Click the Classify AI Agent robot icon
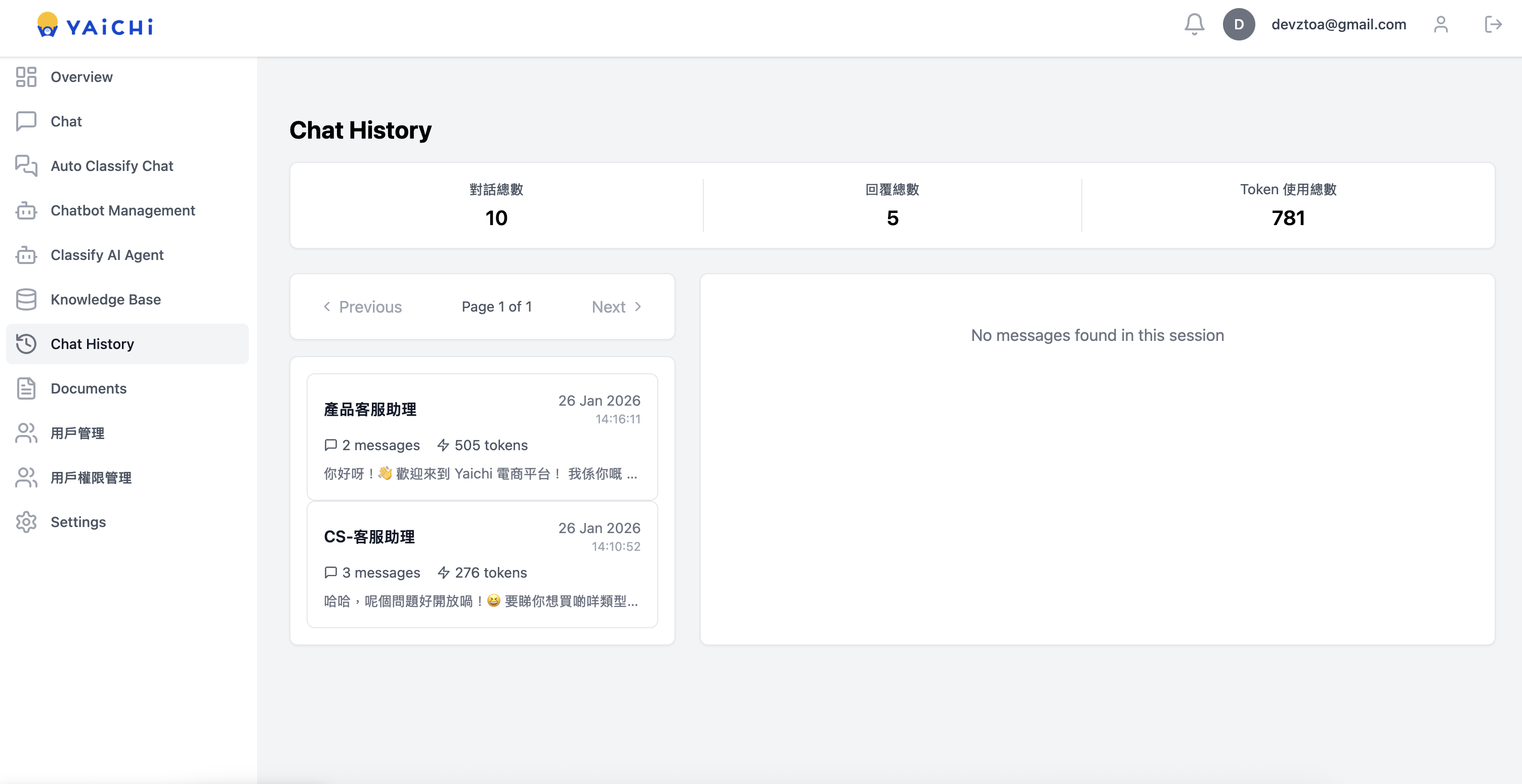Image resolution: width=1522 pixels, height=784 pixels. point(26,254)
